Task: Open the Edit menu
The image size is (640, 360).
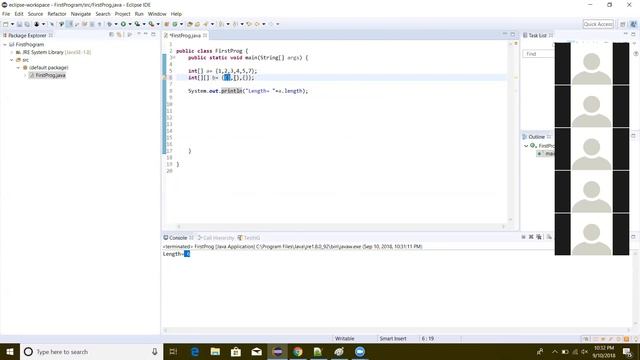Action: (19, 14)
